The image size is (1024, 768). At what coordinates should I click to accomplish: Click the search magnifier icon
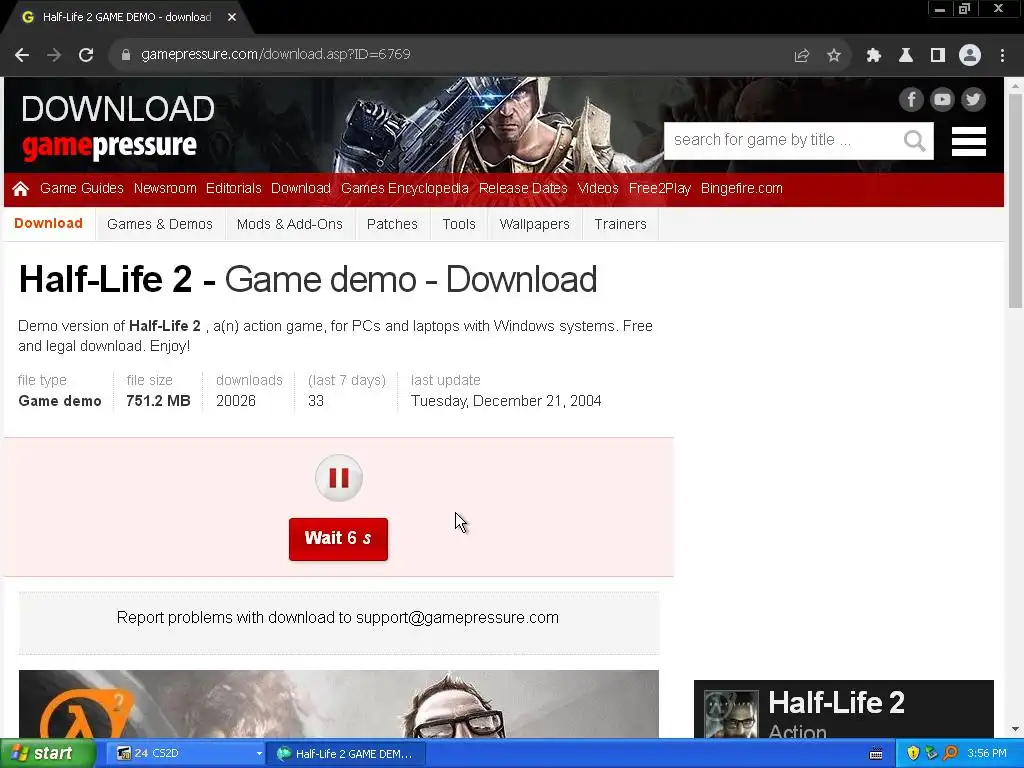(914, 140)
